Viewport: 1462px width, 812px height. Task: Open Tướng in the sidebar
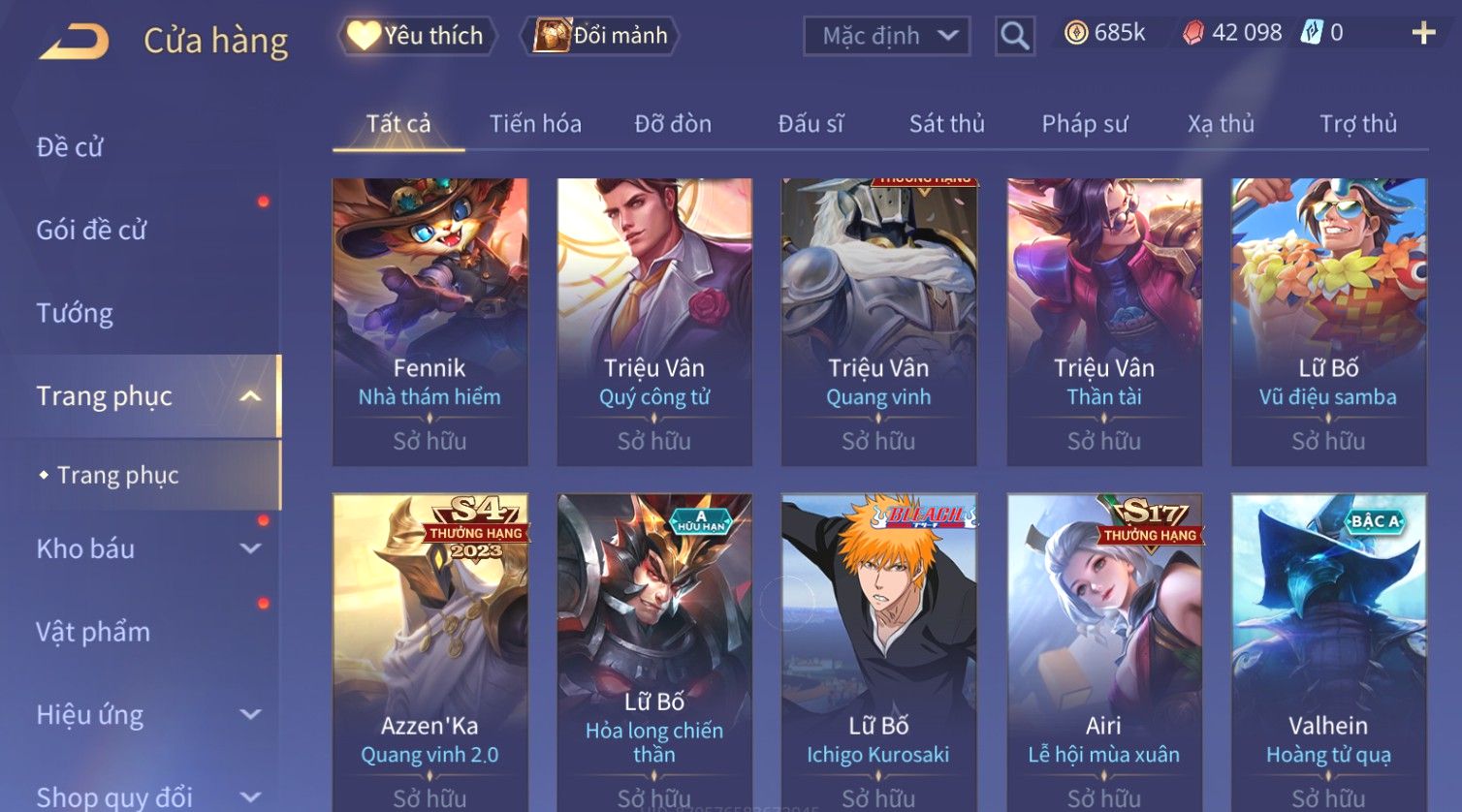coord(75,313)
